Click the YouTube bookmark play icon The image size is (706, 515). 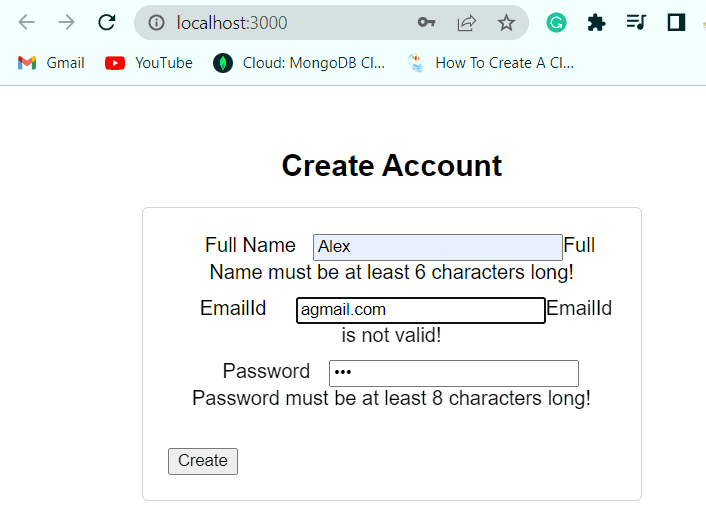pyautogui.click(x=115, y=63)
